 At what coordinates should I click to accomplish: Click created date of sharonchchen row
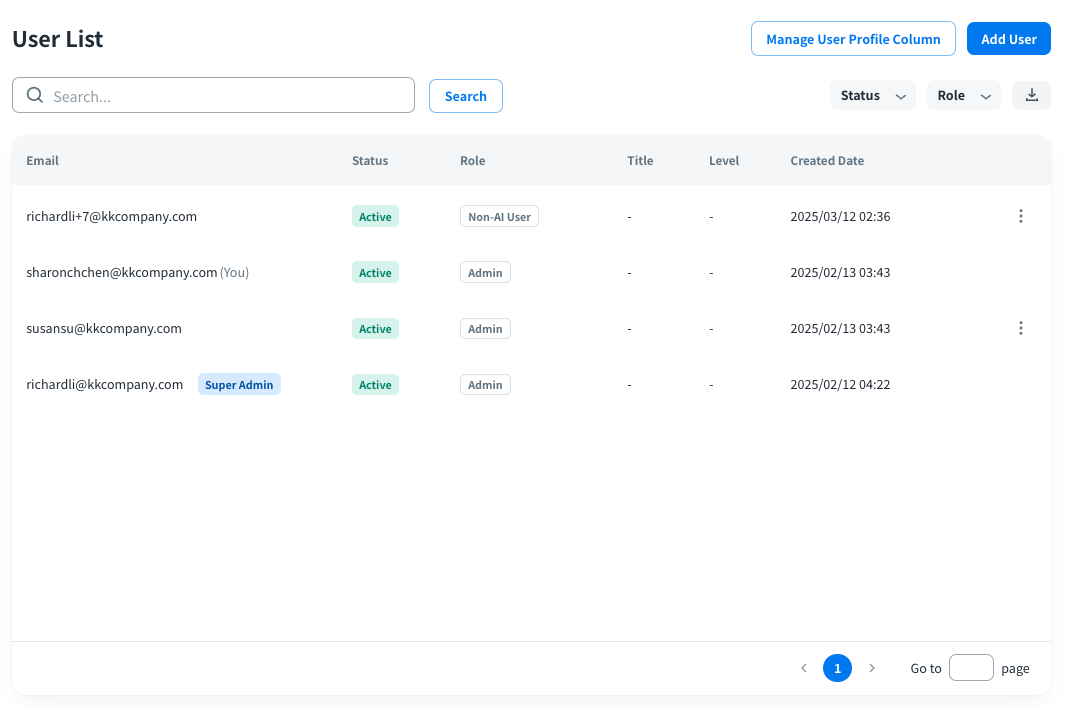tap(840, 272)
